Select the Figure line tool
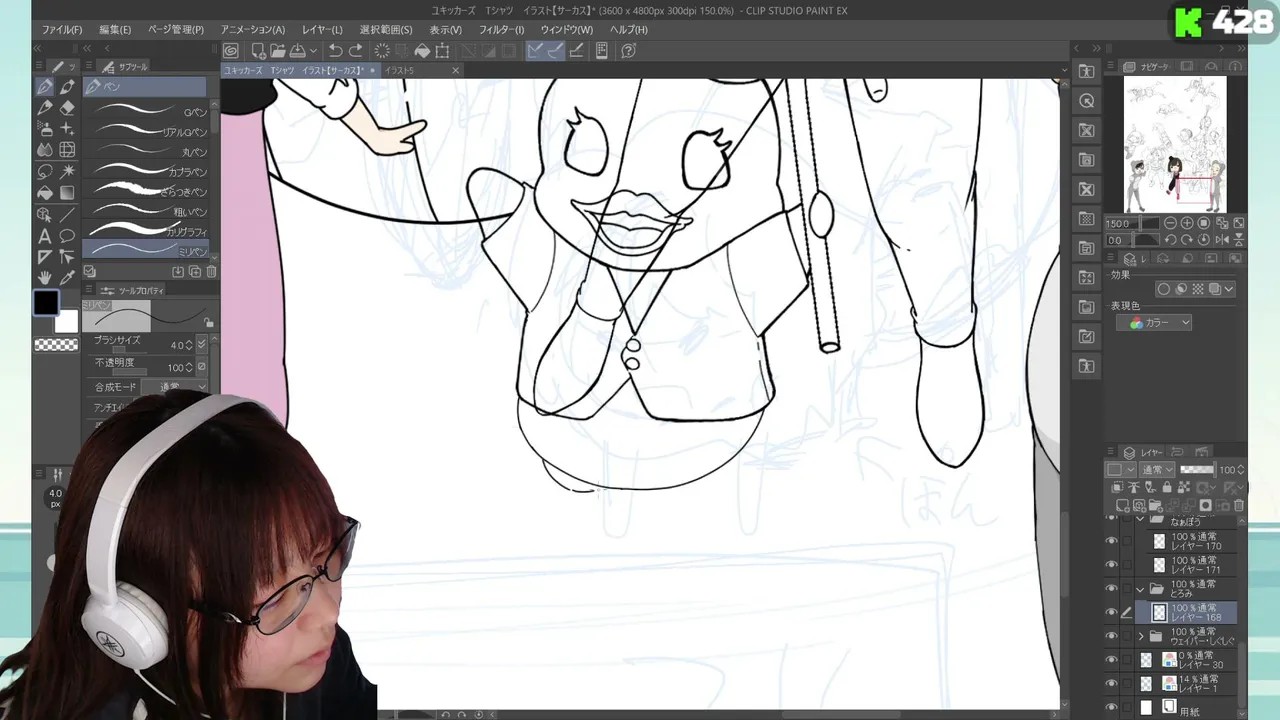 [x=67, y=214]
